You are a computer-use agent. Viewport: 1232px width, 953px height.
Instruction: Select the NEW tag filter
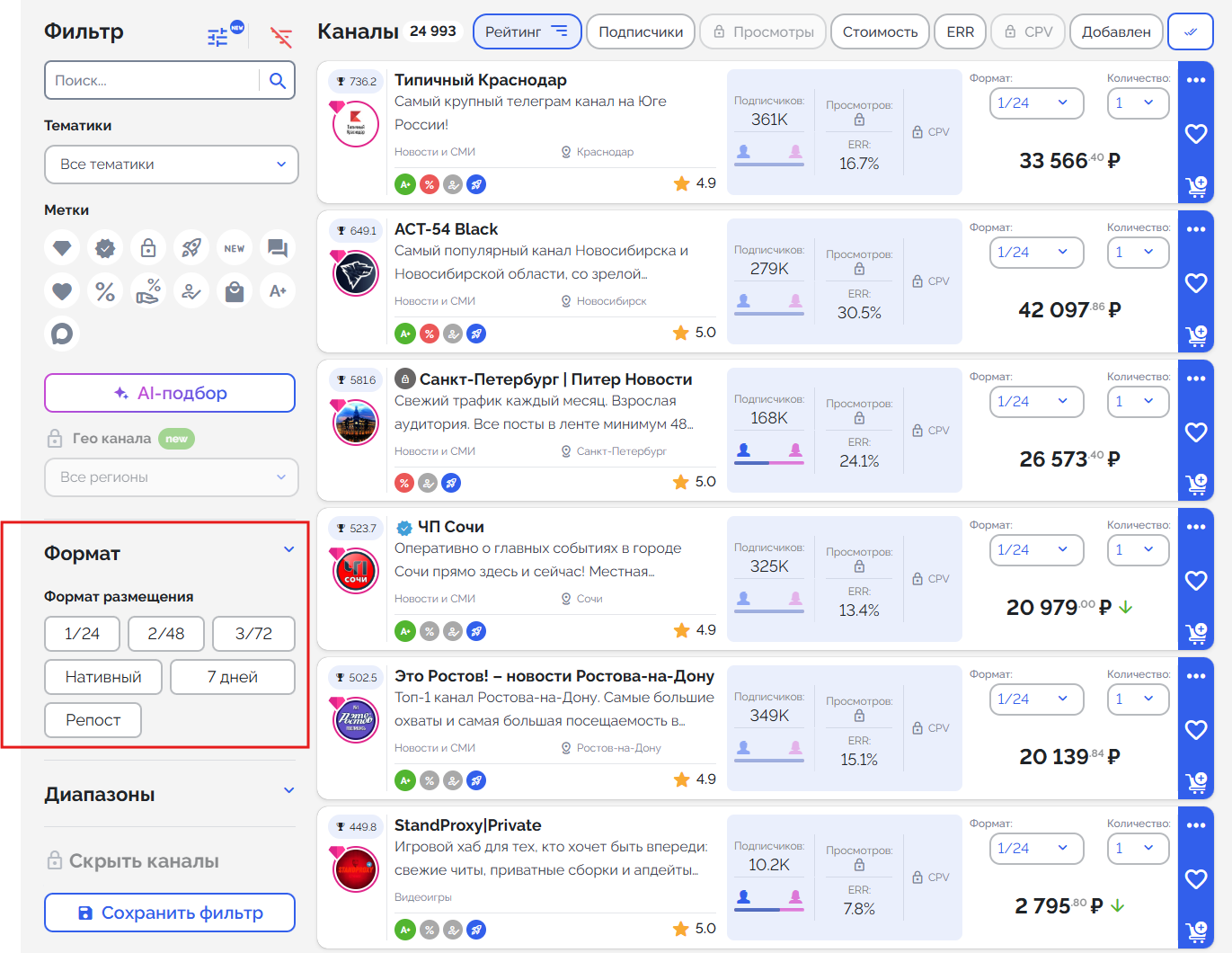(x=235, y=248)
